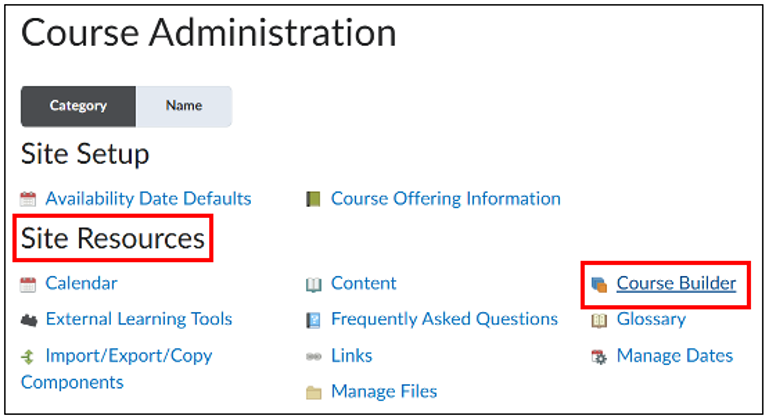Image resolution: width=770 pixels, height=420 pixels.
Task: Click the chain Links icon
Action: click(313, 357)
